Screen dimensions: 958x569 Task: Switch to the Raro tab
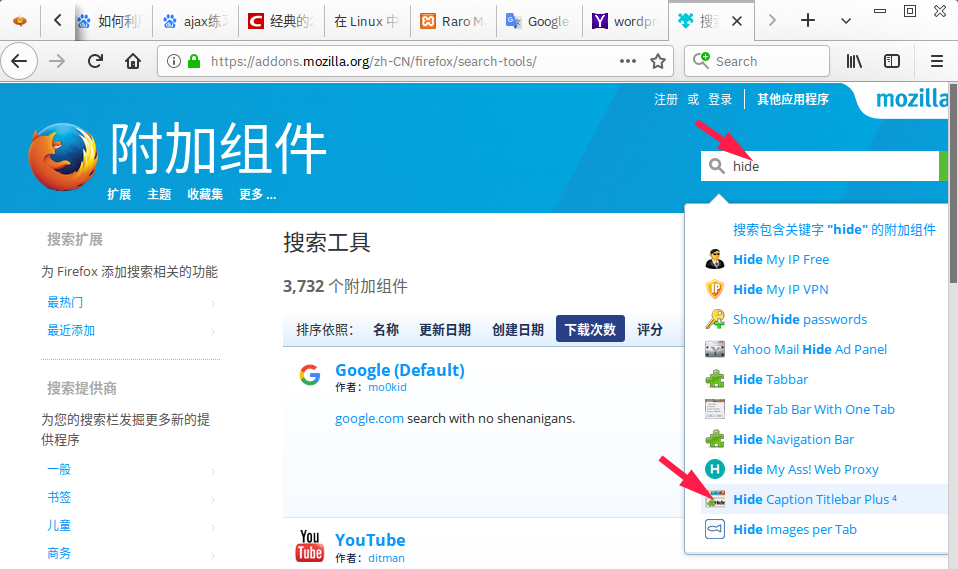point(453,21)
